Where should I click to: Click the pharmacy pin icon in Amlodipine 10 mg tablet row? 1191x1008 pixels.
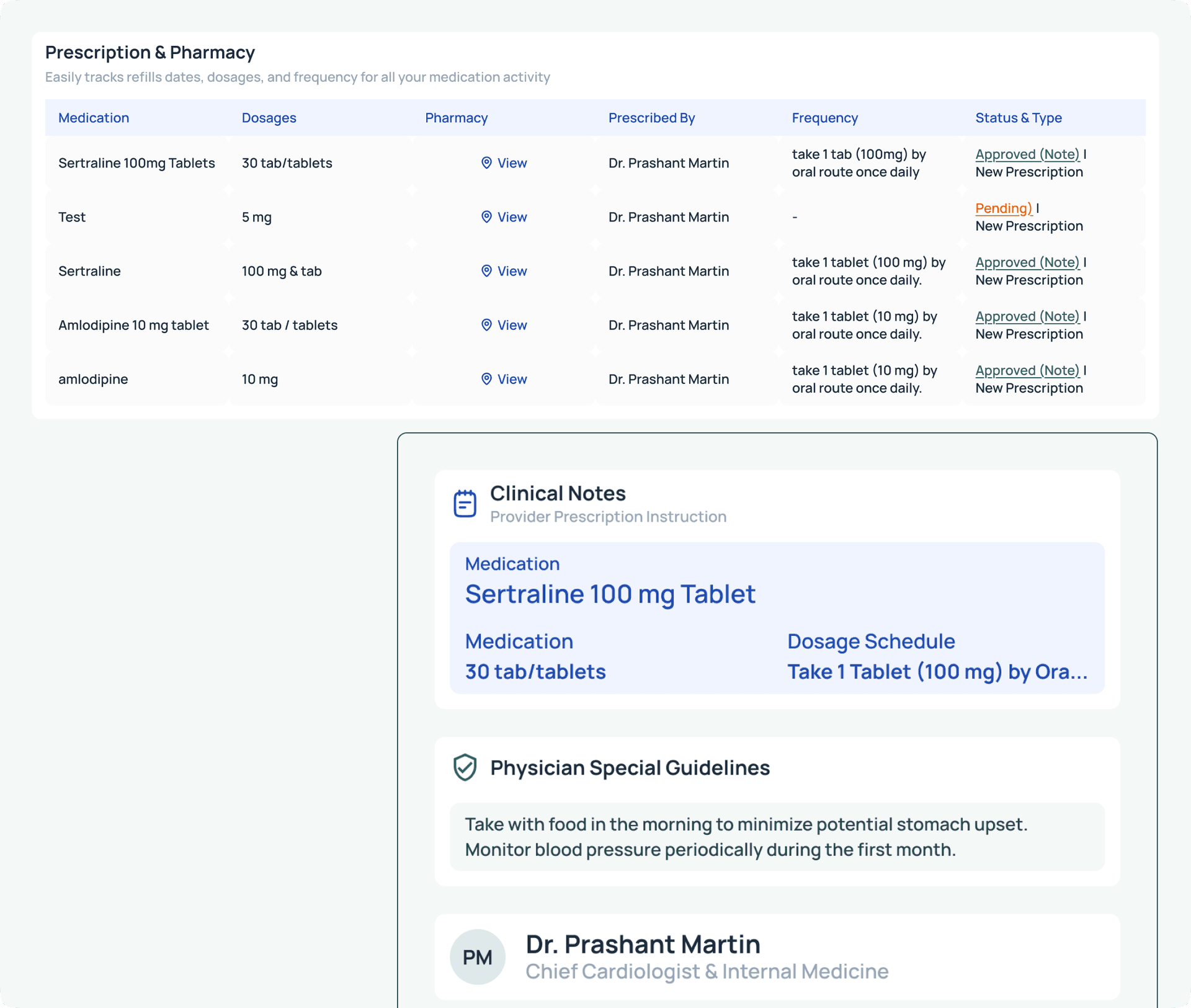pyautogui.click(x=486, y=324)
